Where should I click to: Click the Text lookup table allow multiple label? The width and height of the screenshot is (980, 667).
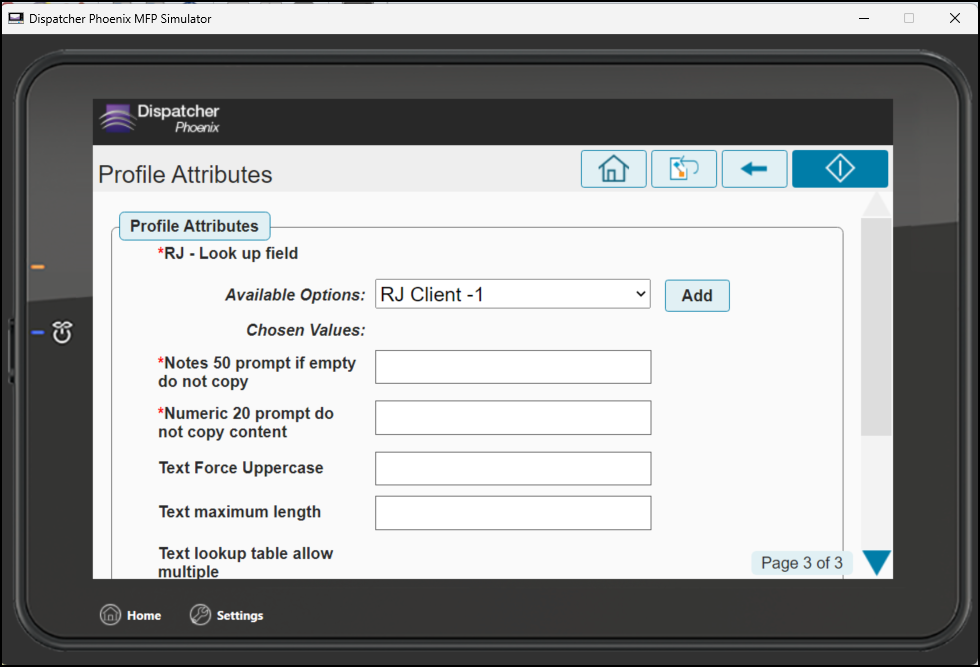(x=246, y=562)
